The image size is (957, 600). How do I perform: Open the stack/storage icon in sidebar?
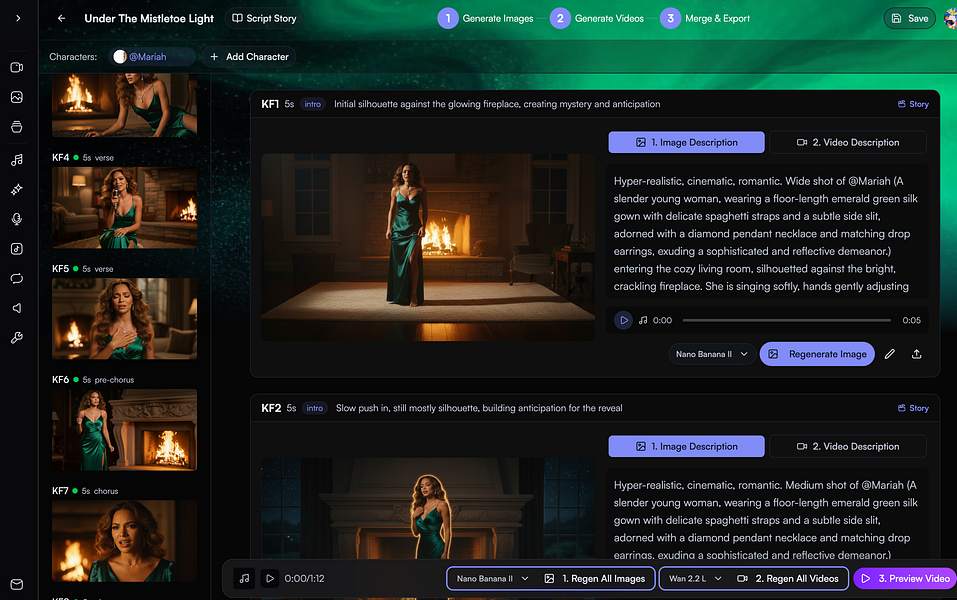point(16,127)
